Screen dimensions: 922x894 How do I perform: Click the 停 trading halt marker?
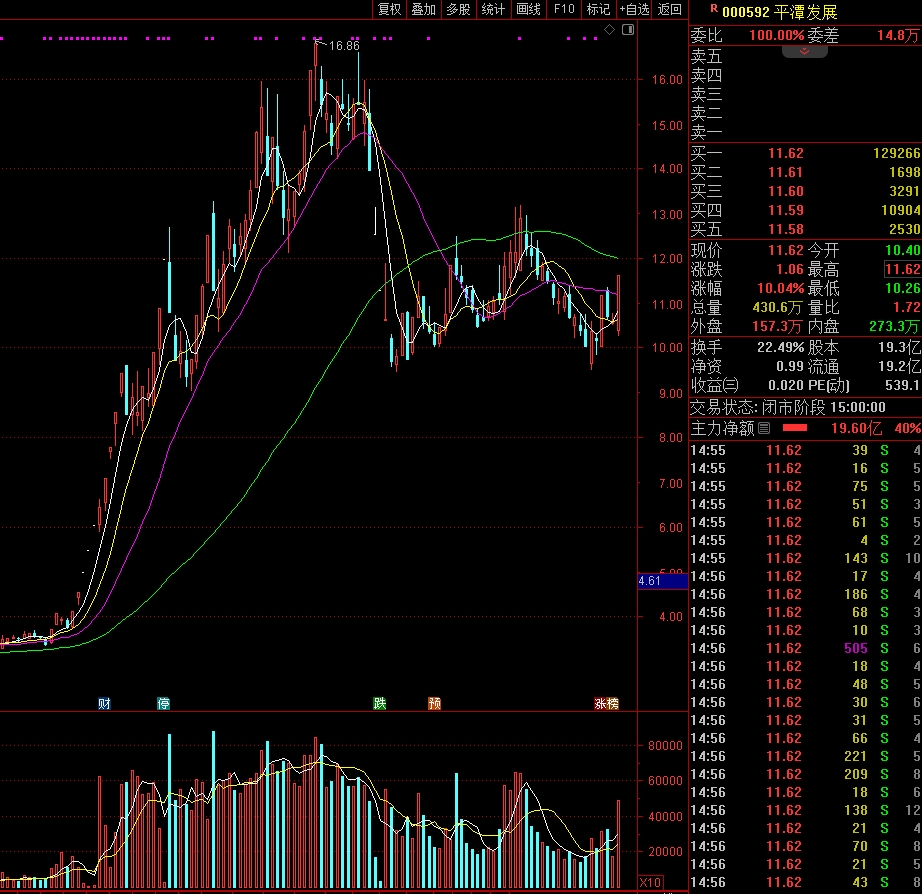click(x=164, y=703)
